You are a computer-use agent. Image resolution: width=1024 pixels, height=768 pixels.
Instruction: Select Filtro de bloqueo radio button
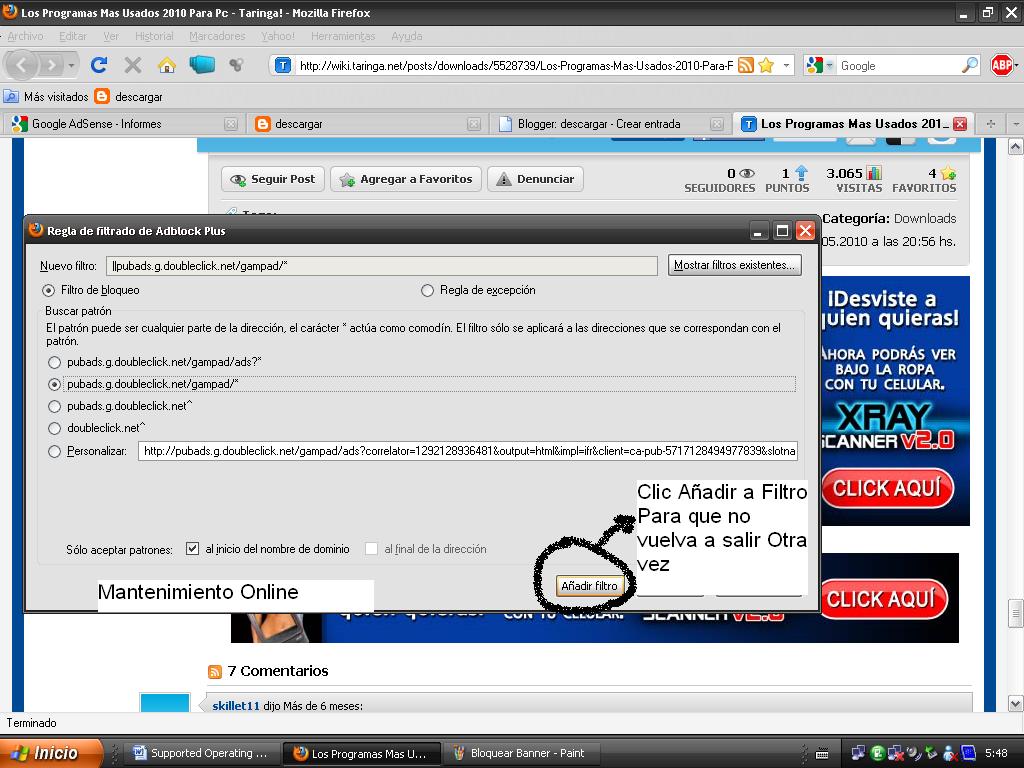48,290
